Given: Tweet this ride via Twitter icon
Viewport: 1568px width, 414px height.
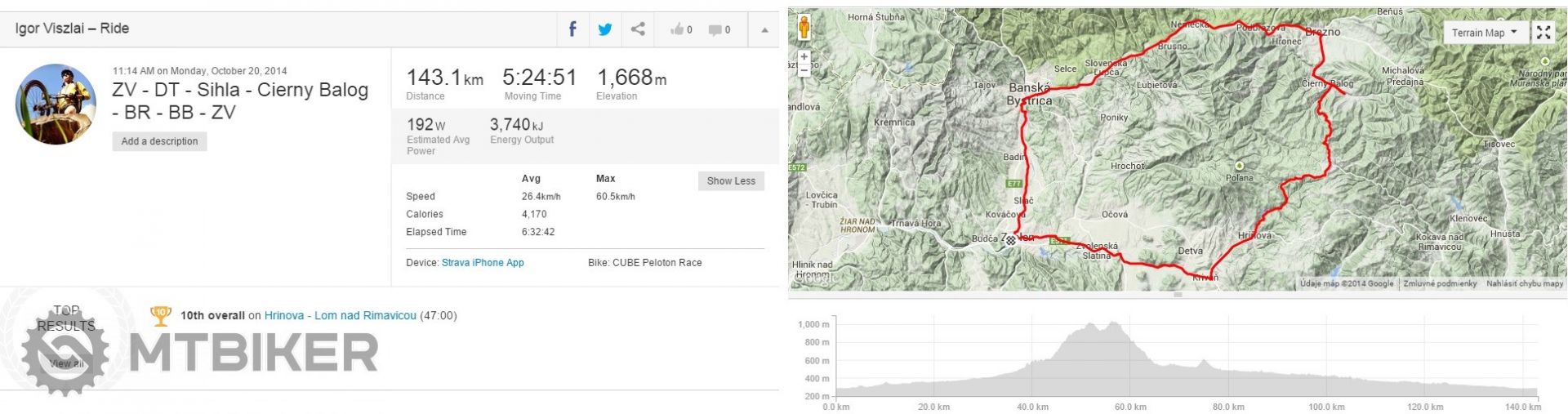Looking at the screenshot, I should click(x=605, y=29).
